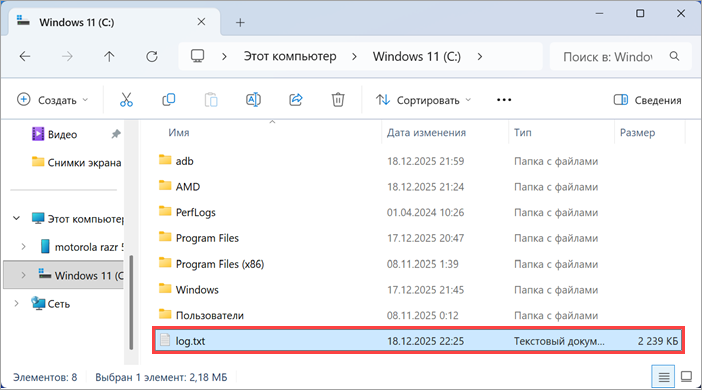Sort by Тип column header

point(522,133)
